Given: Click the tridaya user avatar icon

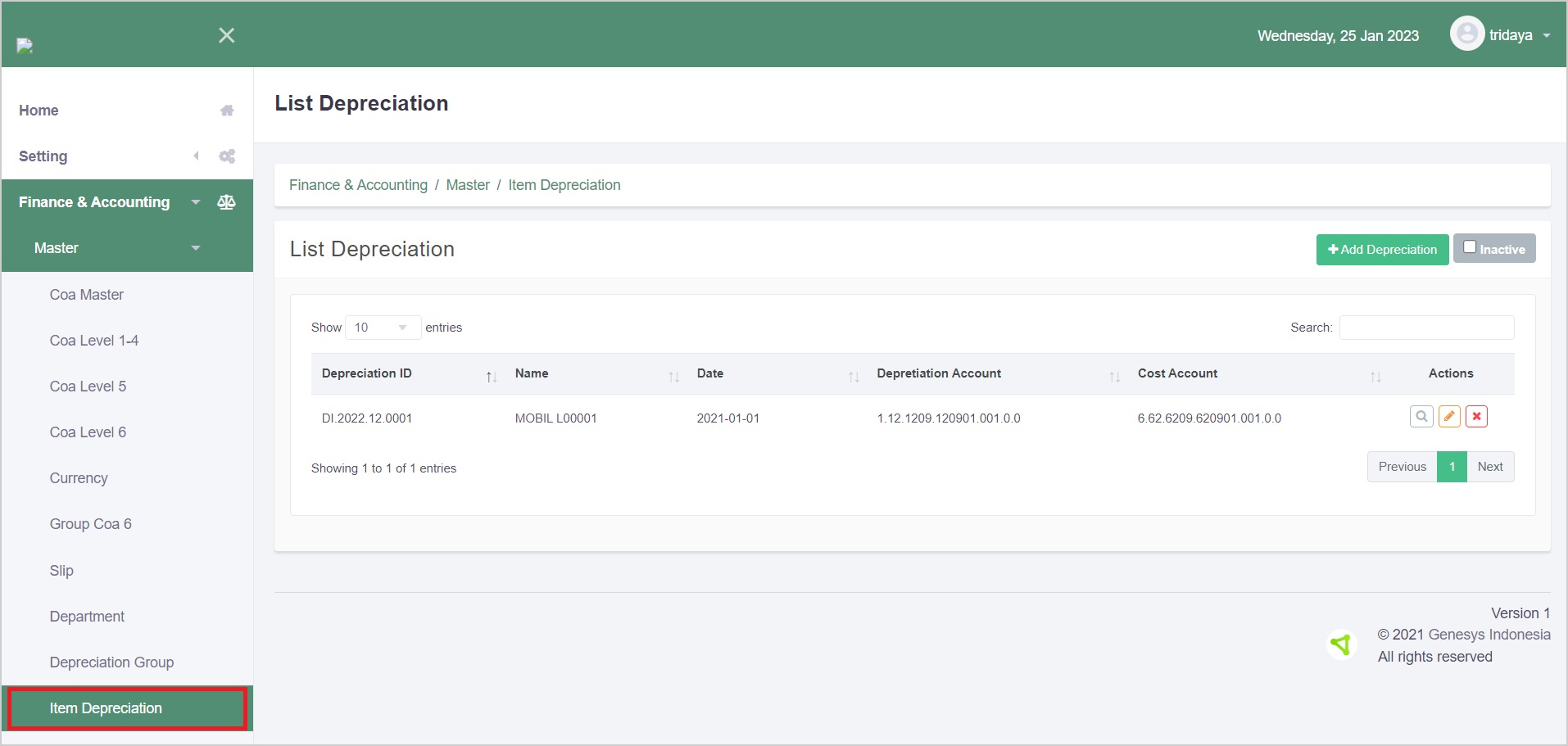Looking at the screenshot, I should click(x=1466, y=34).
